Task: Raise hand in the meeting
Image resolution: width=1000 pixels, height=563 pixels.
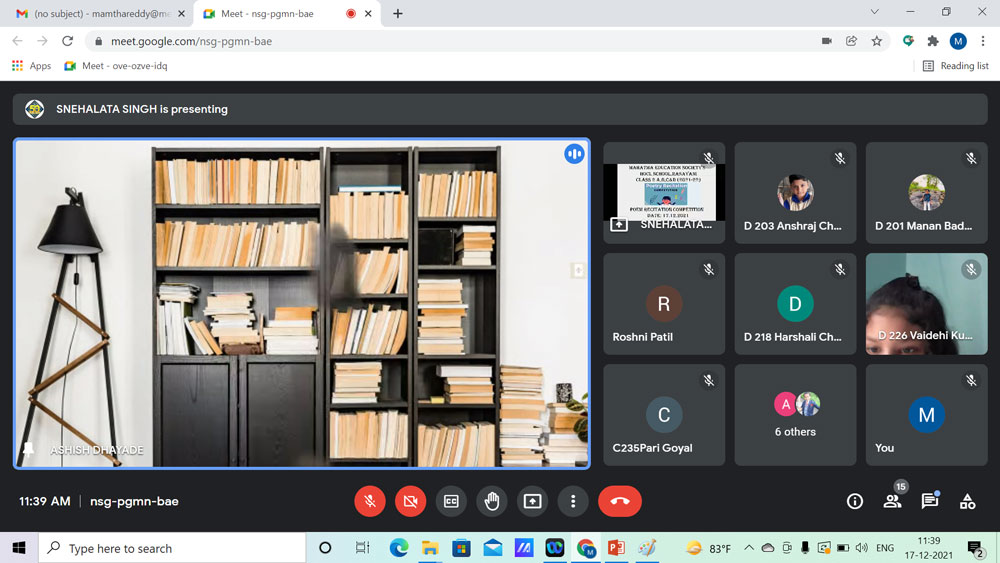Action: (x=491, y=501)
